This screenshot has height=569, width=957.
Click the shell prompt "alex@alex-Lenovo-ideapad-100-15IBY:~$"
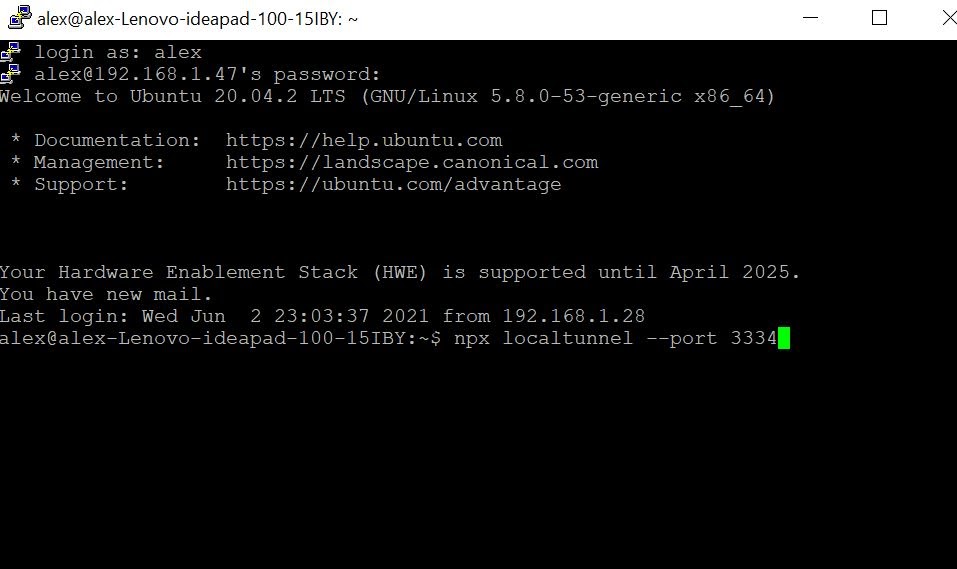(x=220, y=338)
